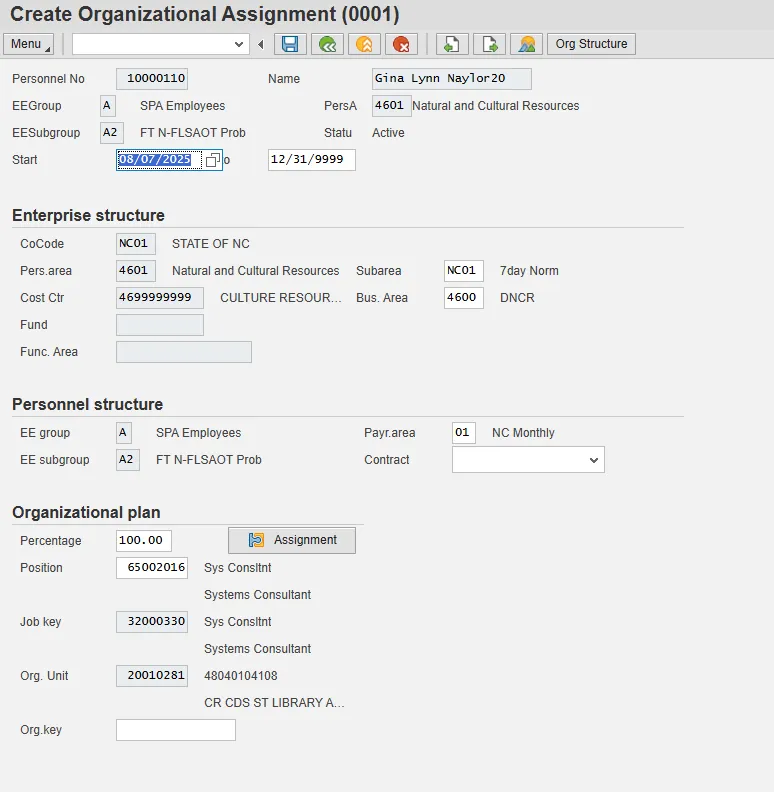Click the Payr.area field 01
774x792 pixels.
[x=464, y=433]
